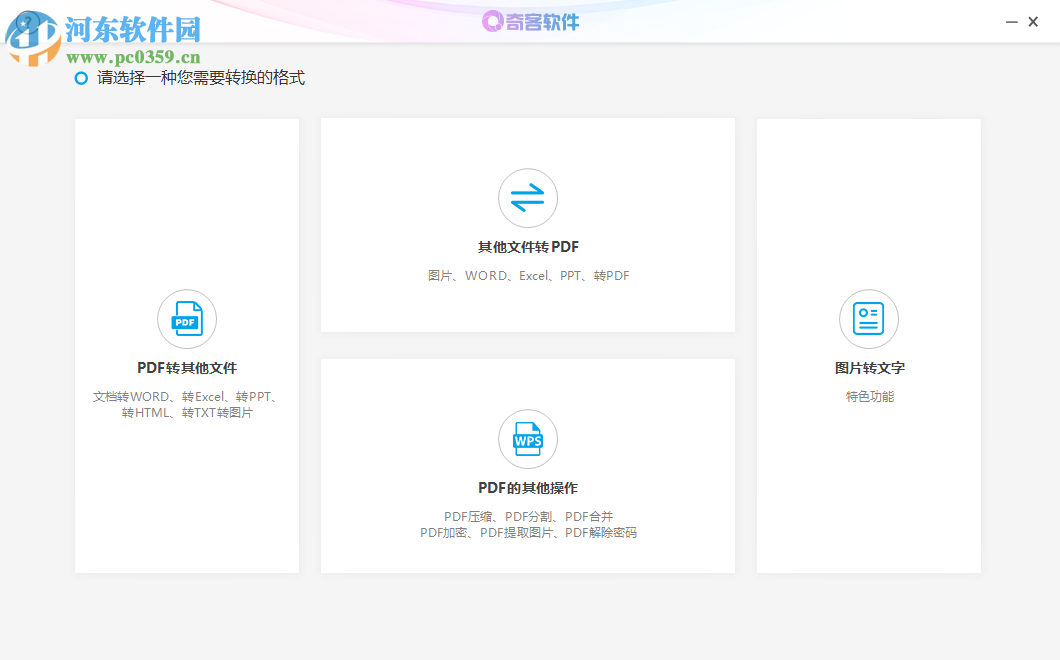Select PDF合并 from the other operations

coord(591,516)
